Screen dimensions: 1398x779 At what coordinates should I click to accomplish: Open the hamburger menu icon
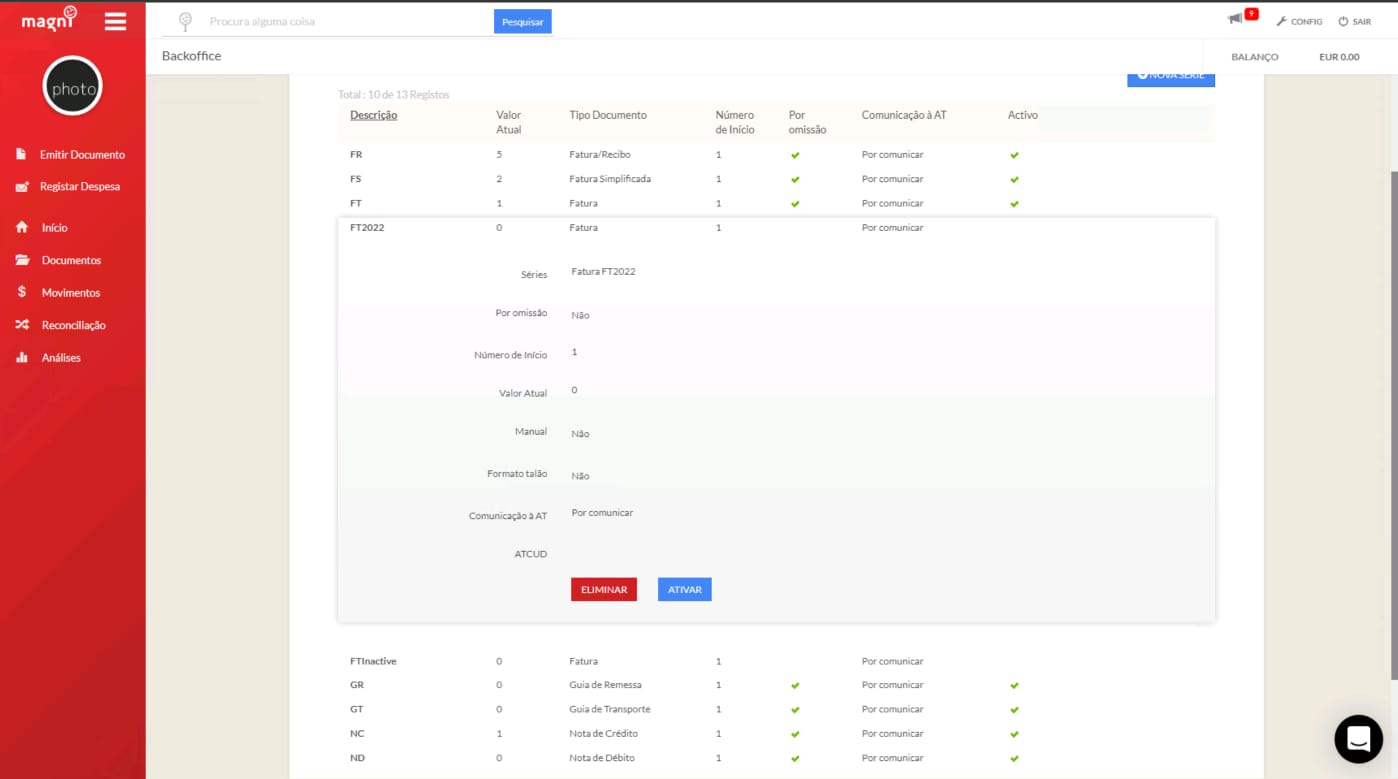(x=116, y=21)
